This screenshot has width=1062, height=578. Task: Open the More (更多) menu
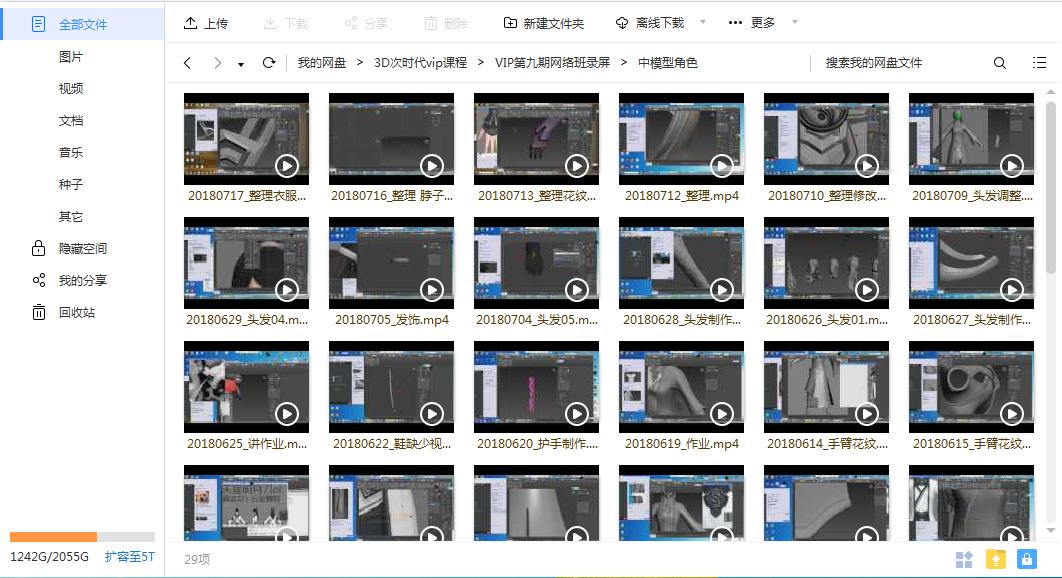pyautogui.click(x=751, y=23)
